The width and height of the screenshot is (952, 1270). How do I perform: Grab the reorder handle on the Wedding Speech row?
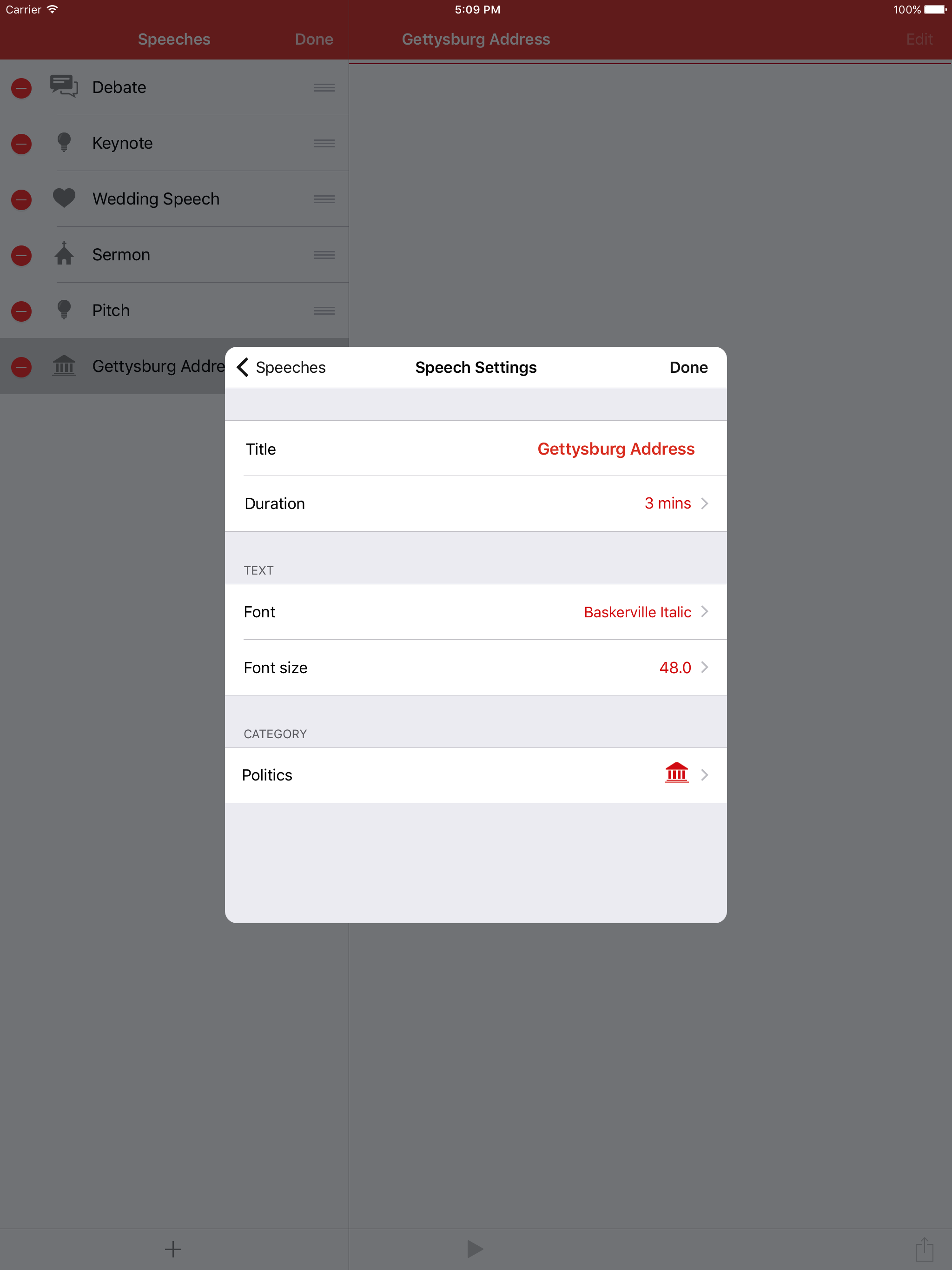pyautogui.click(x=324, y=198)
